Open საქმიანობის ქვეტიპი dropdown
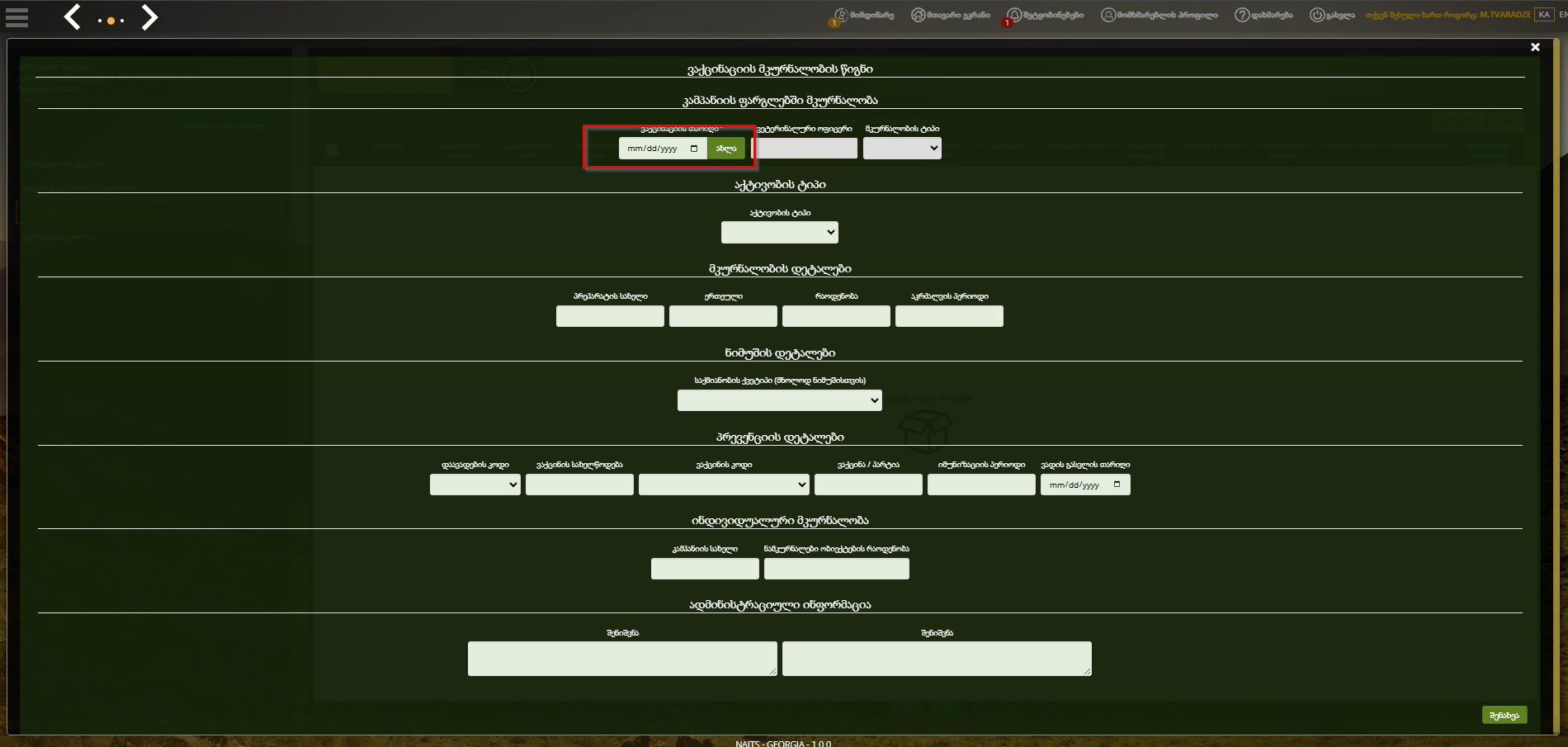The image size is (1568, 747). tap(780, 400)
